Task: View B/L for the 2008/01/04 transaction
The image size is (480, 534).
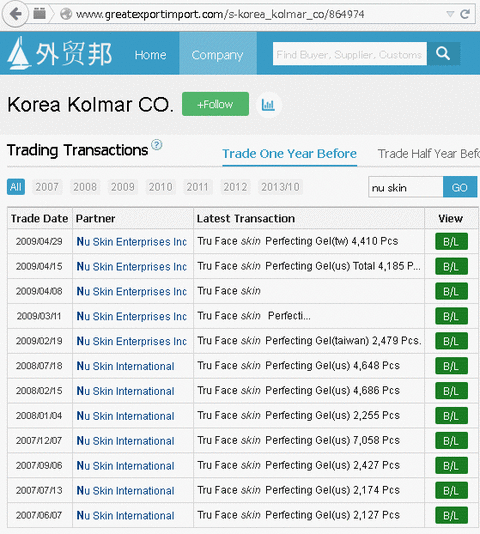Action: (x=451, y=415)
